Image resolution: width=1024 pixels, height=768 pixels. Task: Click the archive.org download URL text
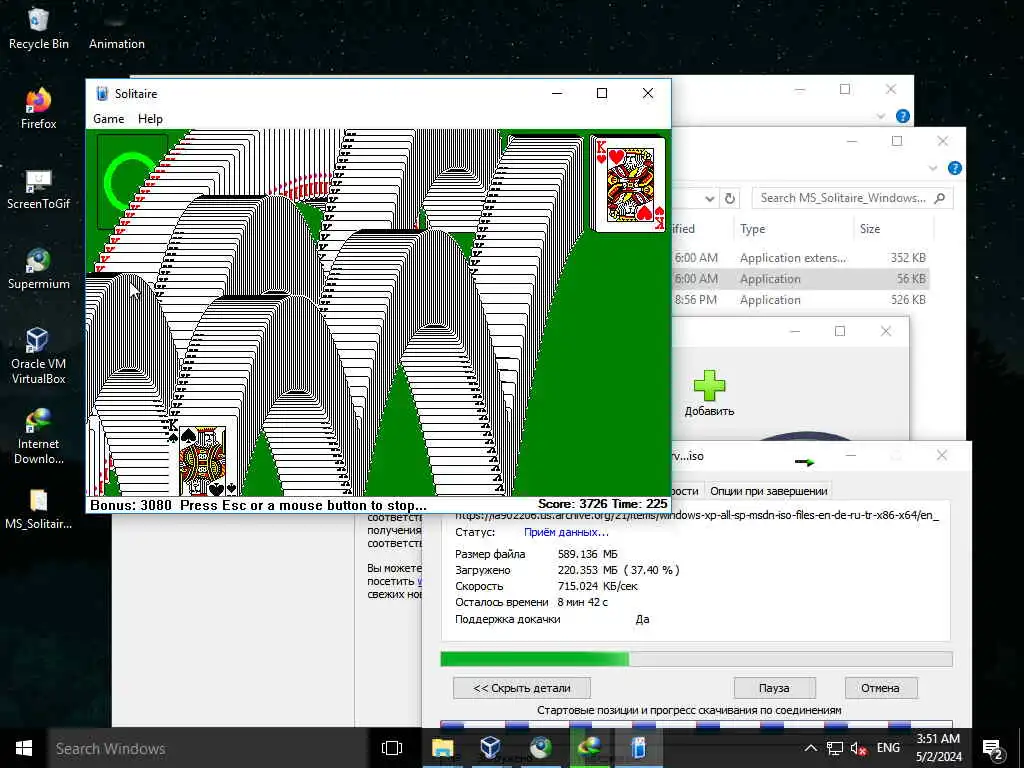(697, 515)
